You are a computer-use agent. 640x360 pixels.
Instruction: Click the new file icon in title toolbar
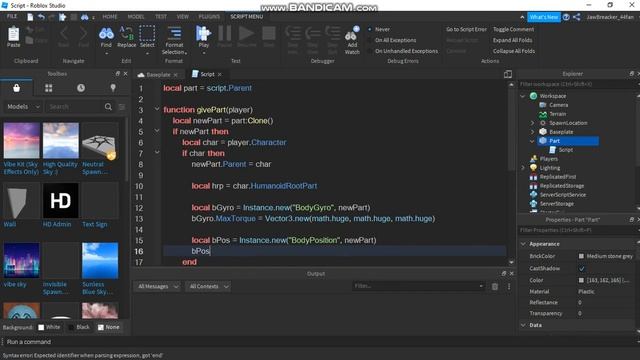pos(30,17)
